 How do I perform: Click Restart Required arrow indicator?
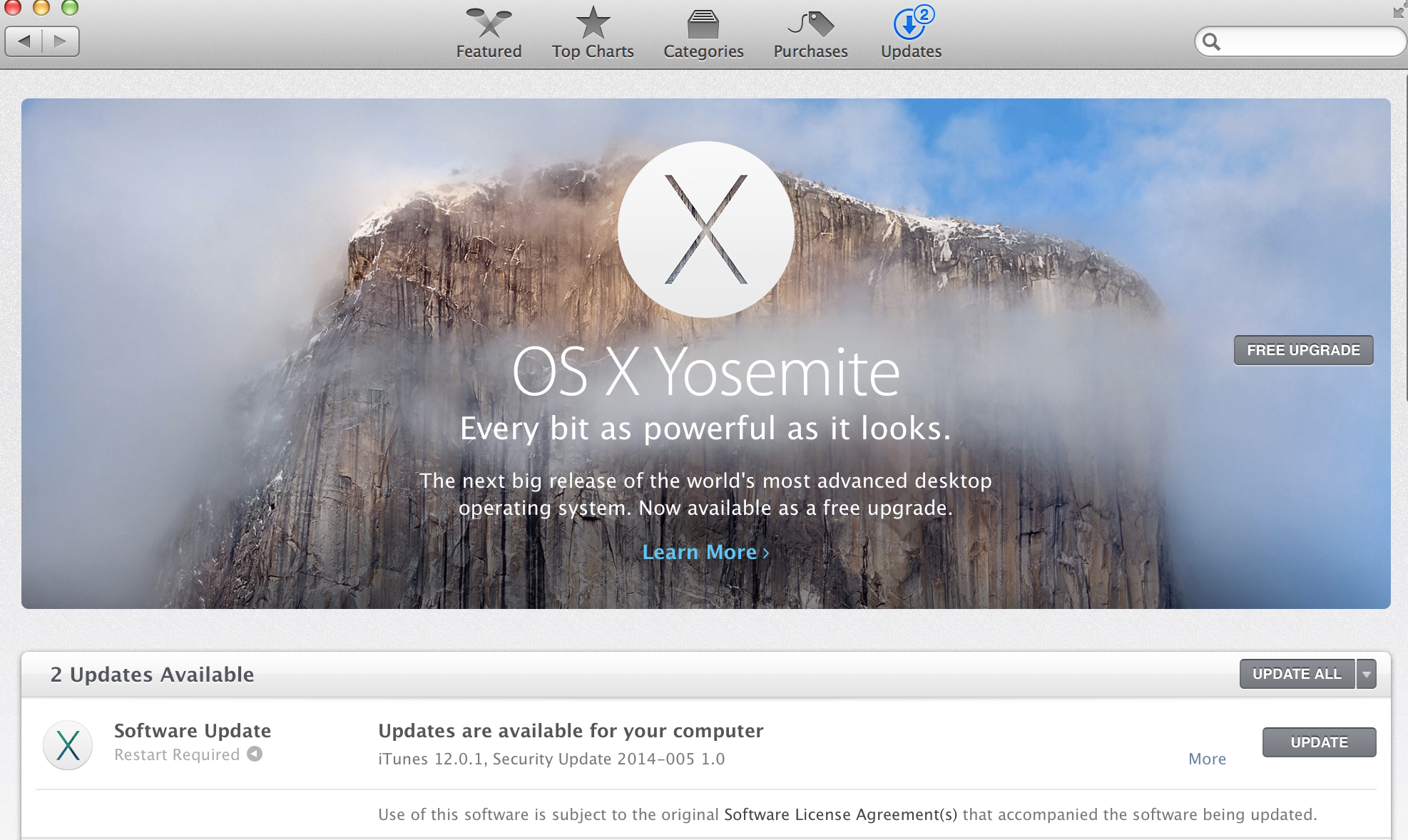[x=255, y=754]
